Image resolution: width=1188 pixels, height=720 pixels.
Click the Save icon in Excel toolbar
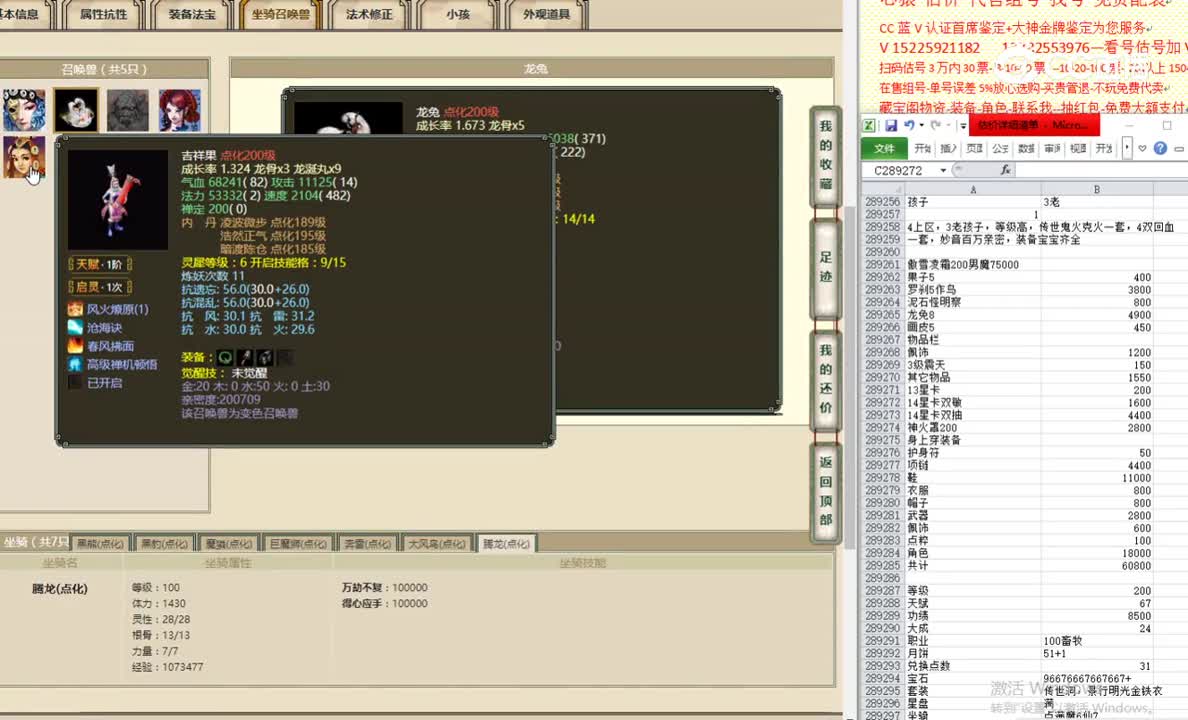point(891,125)
